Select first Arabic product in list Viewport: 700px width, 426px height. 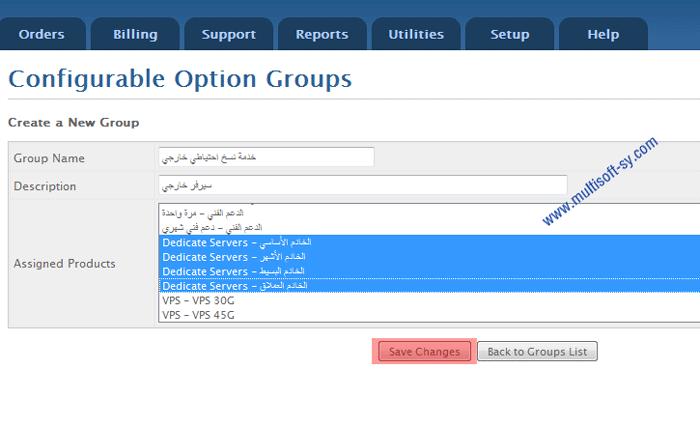click(x=429, y=213)
